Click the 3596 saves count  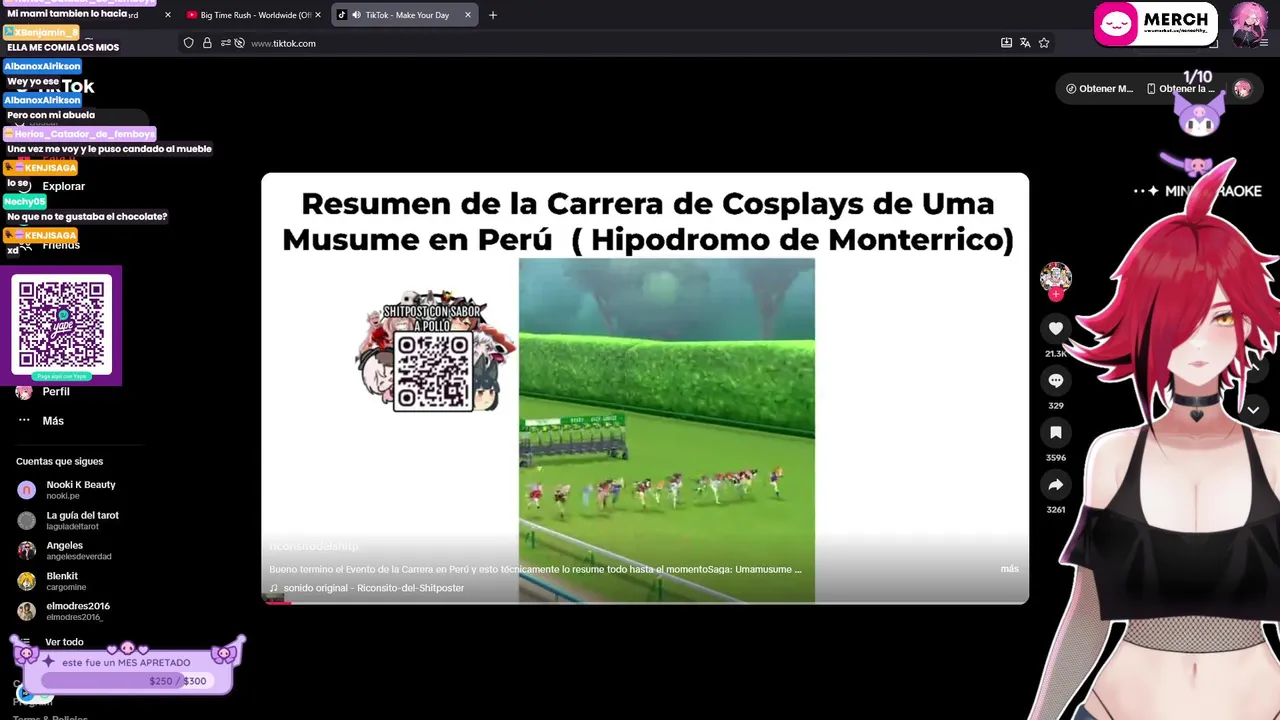click(x=1055, y=458)
